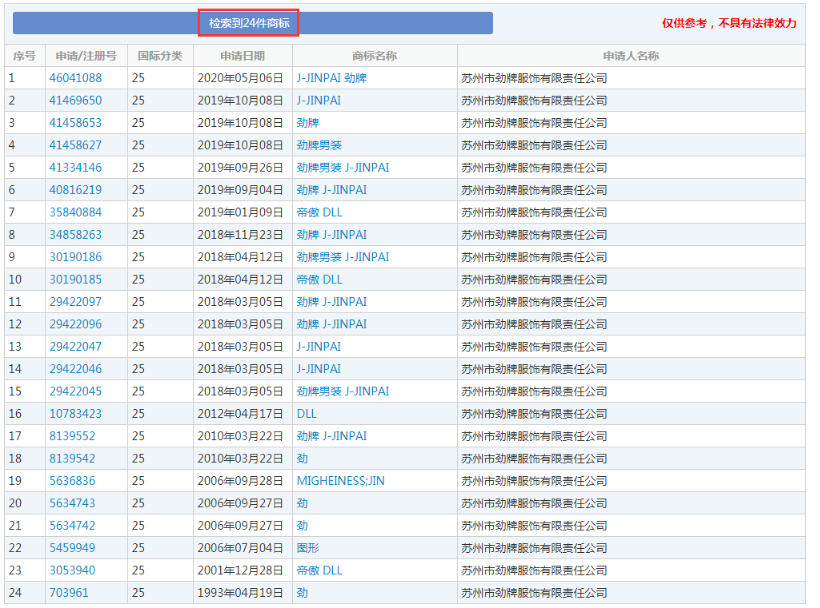Click application number 41334146
Viewport: 820px width, 608px height.
pyautogui.click(x=75, y=167)
